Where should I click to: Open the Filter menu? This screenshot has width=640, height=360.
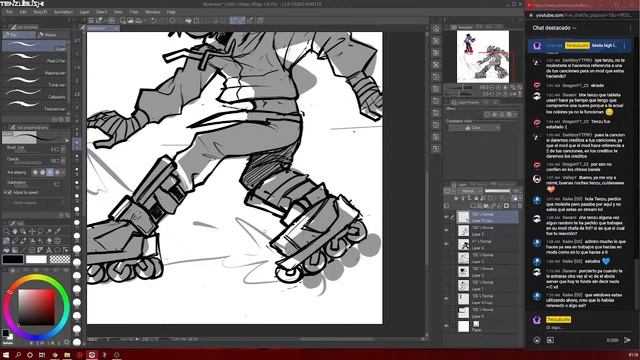pyautogui.click(x=134, y=12)
